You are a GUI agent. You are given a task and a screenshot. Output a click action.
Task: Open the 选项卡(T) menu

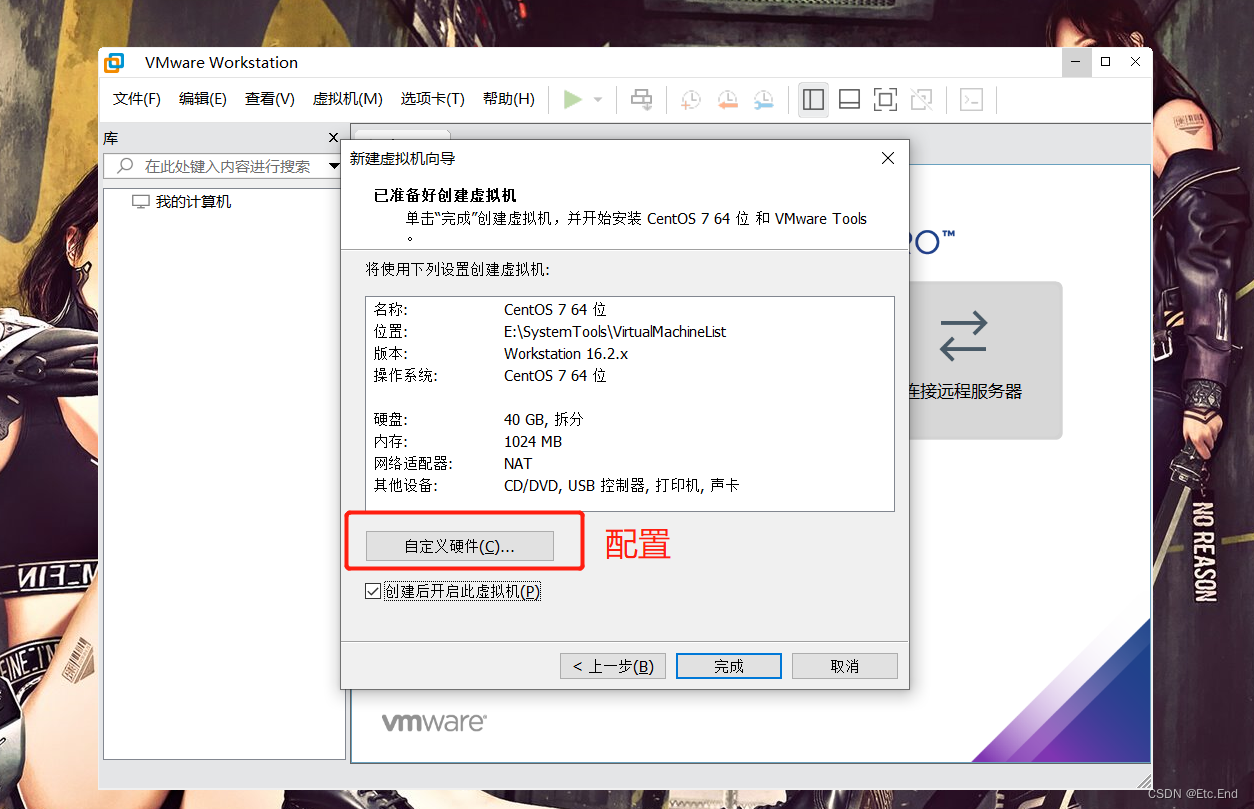pos(433,99)
